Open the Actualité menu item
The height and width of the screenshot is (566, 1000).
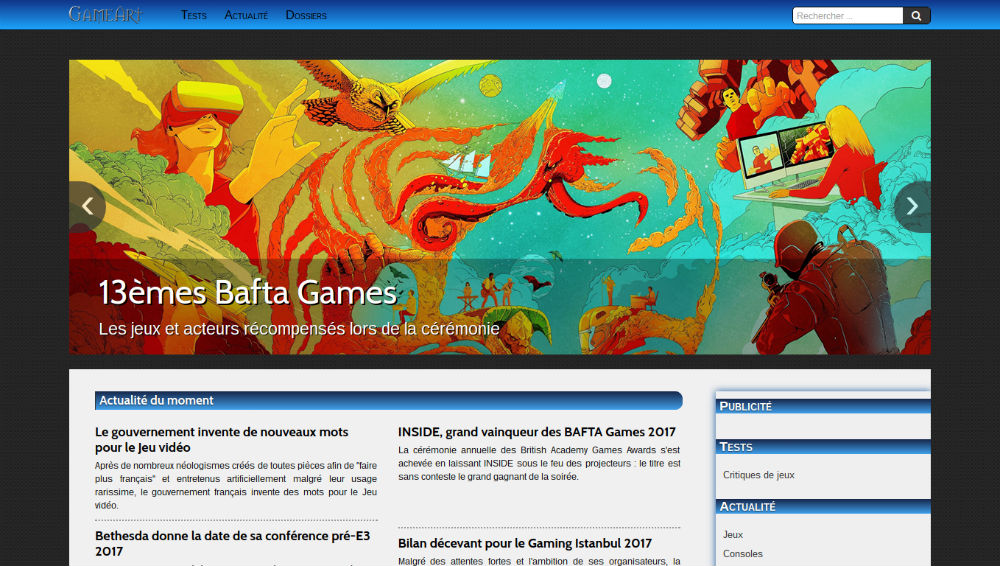point(246,15)
